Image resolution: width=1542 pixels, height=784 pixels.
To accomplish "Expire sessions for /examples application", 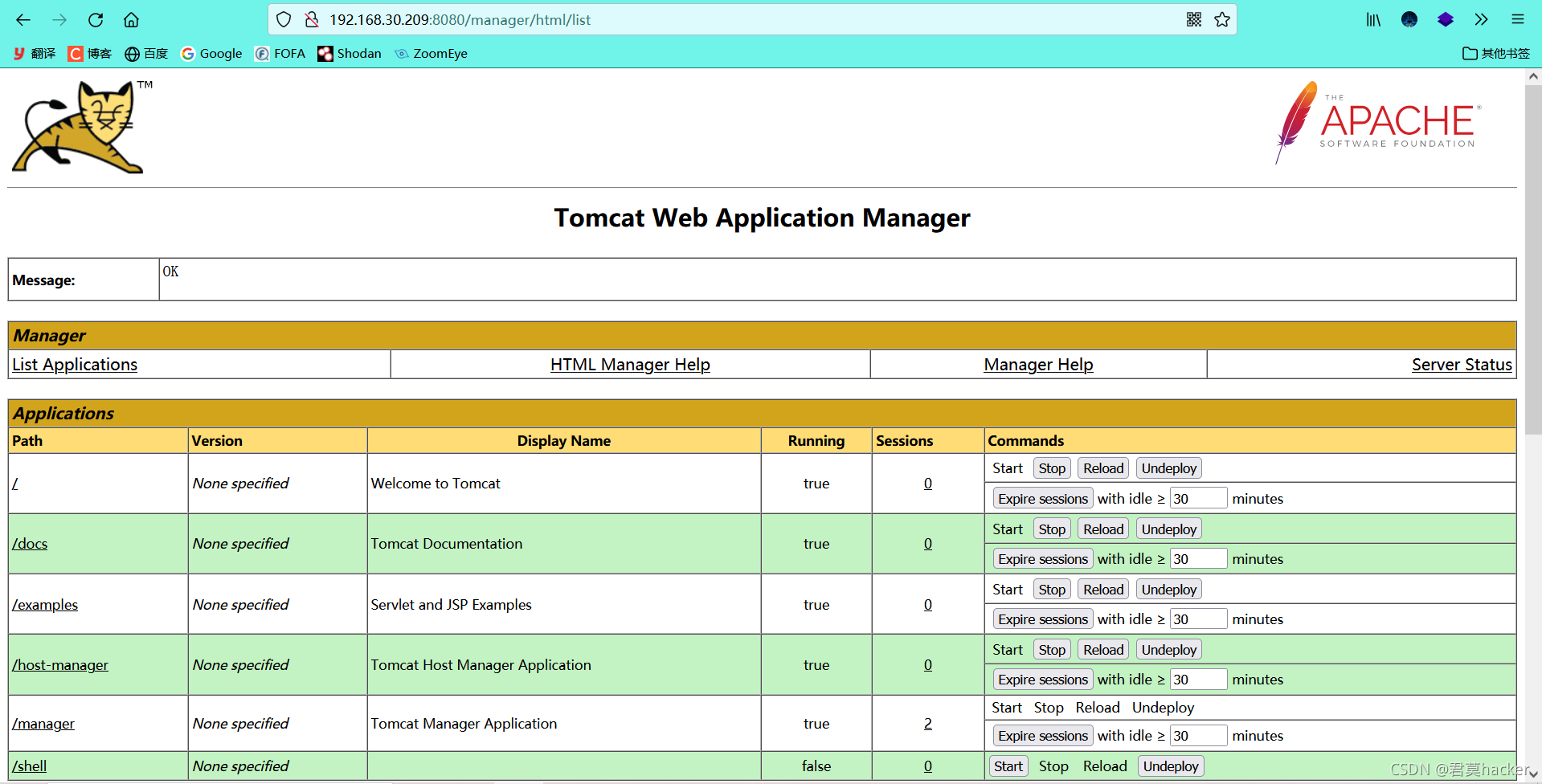I will point(1043,619).
